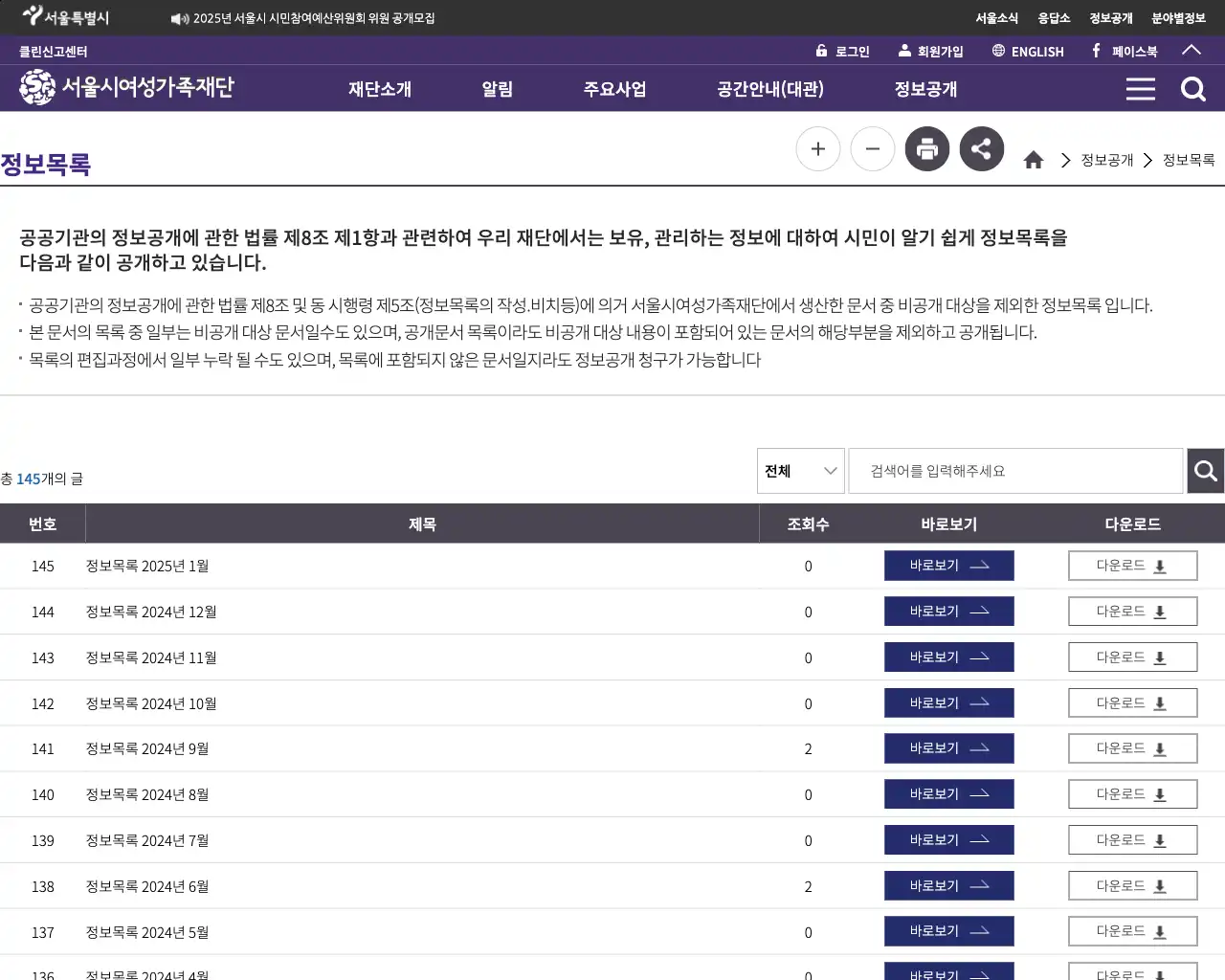Viewport: 1225px width, 980px height.
Task: Zoom out using the minus icon
Action: (x=872, y=148)
